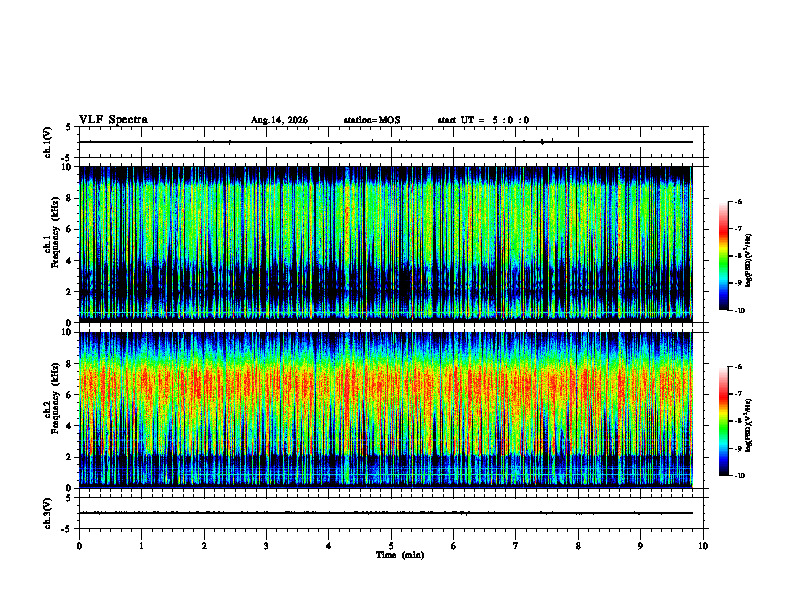Viewport: 792px width, 612px height.
Task: Click time axis tick label "1"
Action: [x=141, y=546]
